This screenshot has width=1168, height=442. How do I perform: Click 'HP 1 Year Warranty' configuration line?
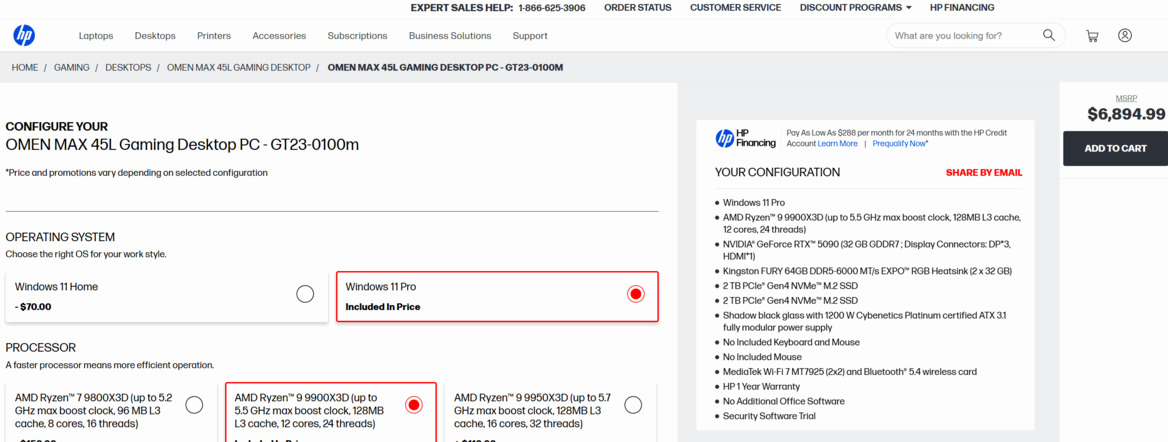pos(761,387)
